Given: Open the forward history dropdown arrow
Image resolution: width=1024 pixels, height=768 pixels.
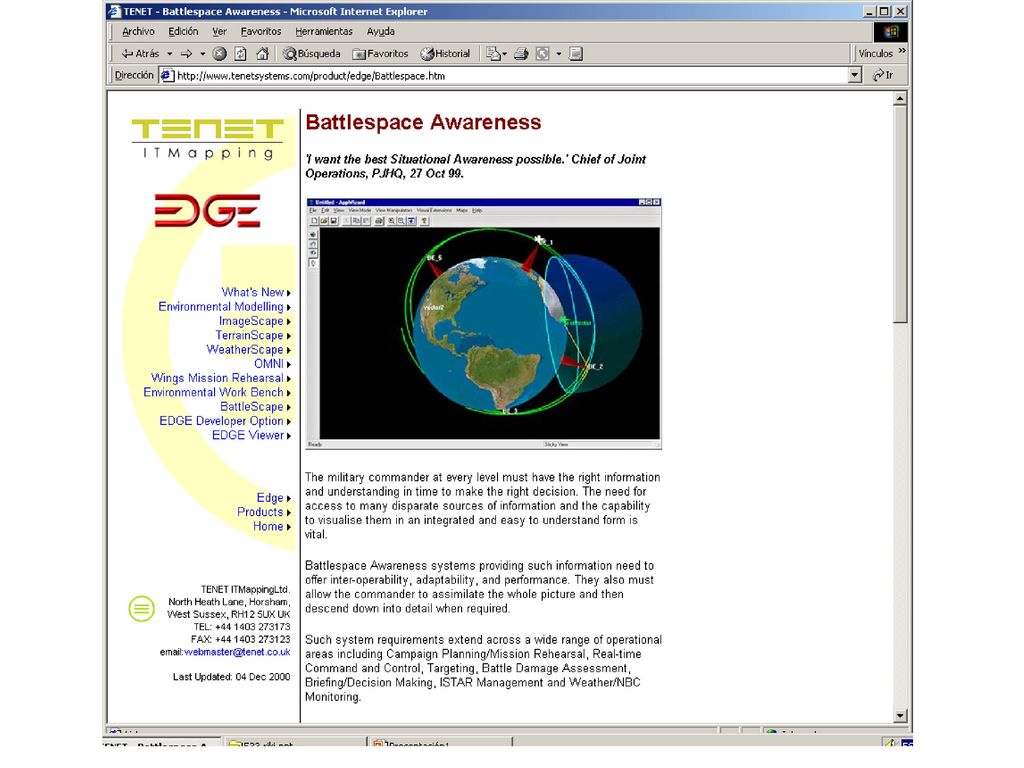Looking at the screenshot, I should click(x=202, y=54).
